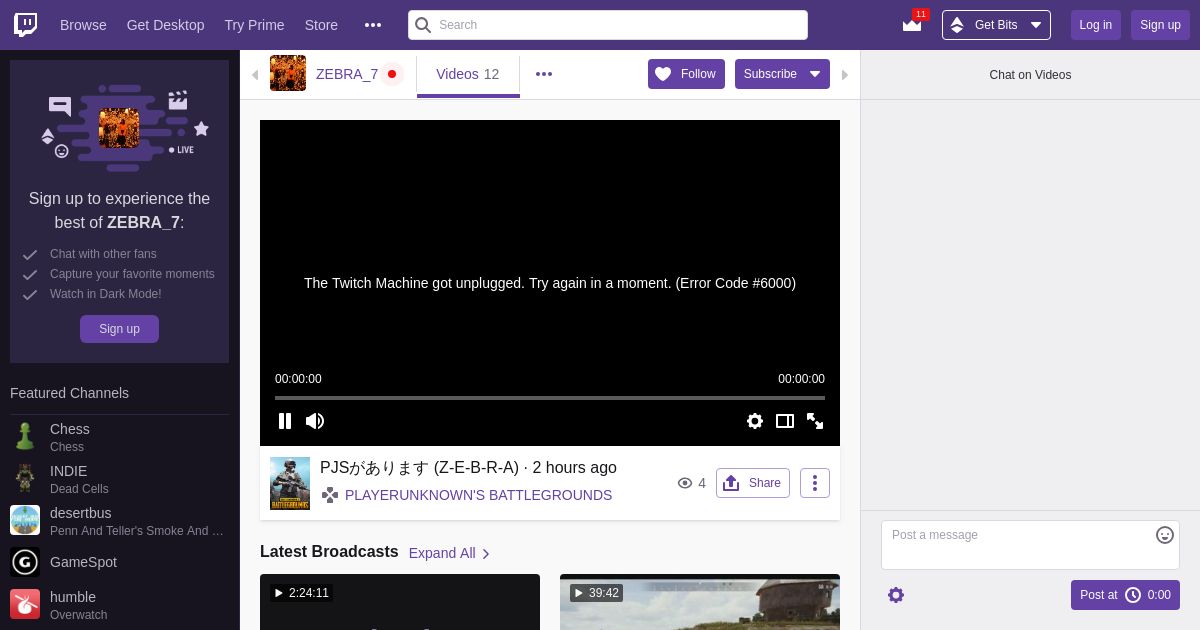1200x630 pixels.
Task: Click the PUBG game box art
Action: [290, 483]
